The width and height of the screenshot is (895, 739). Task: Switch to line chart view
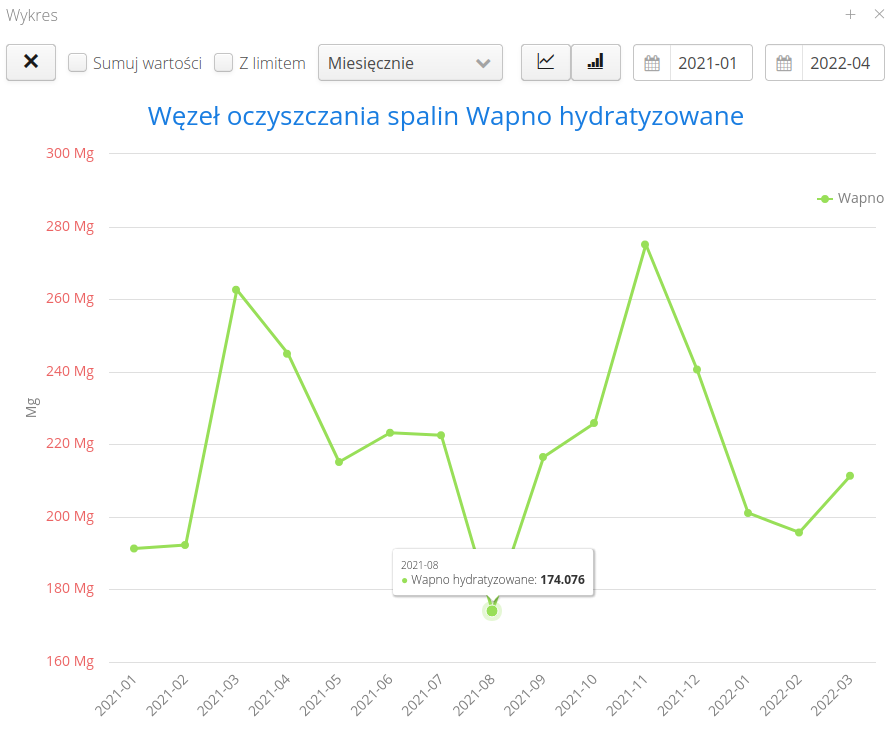(x=546, y=62)
